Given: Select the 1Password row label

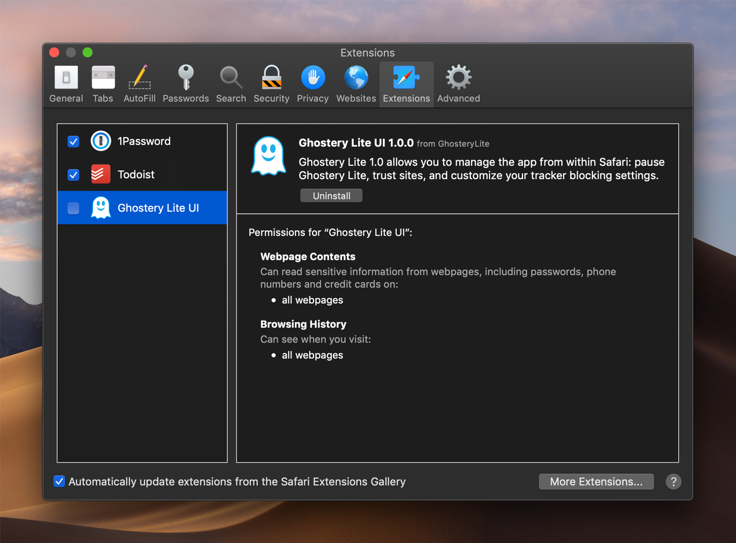Looking at the screenshot, I should tap(144, 141).
